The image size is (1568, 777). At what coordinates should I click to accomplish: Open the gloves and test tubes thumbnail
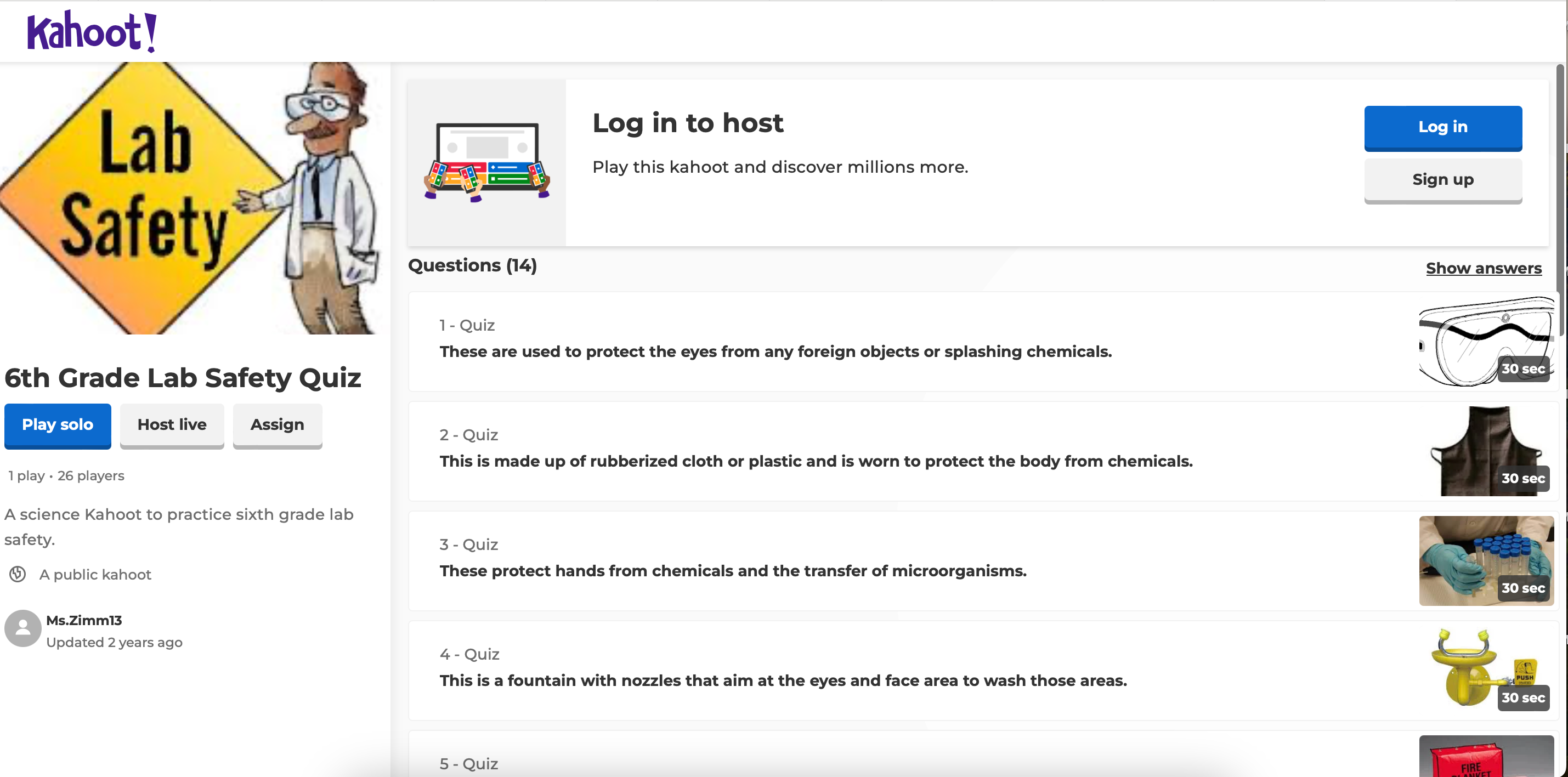point(1486,560)
